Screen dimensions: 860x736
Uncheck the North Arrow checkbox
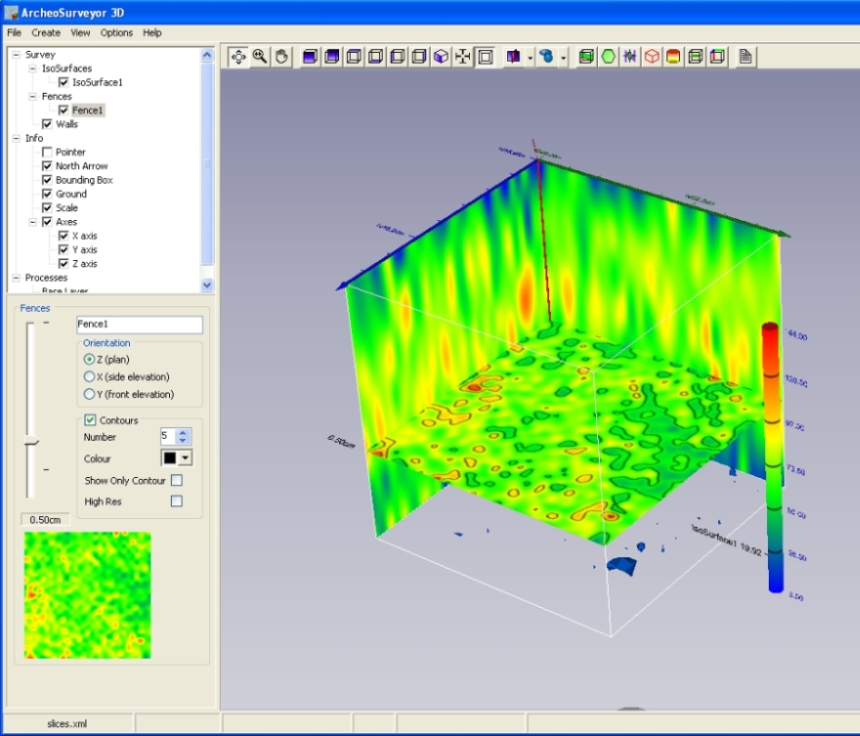point(47,166)
